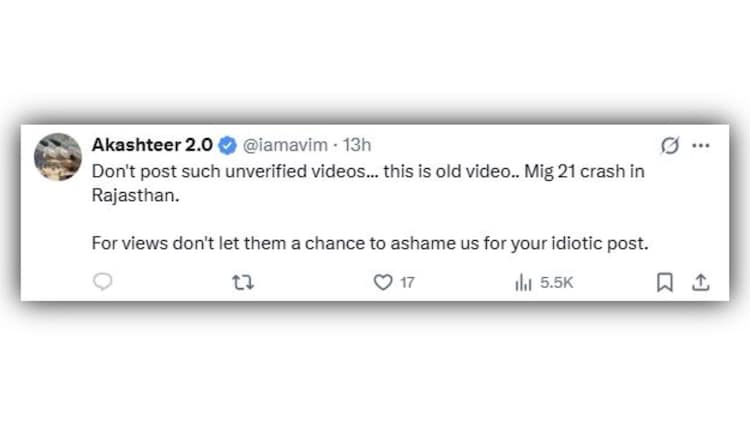Share the tweet via the upload arrow icon

click(701, 283)
